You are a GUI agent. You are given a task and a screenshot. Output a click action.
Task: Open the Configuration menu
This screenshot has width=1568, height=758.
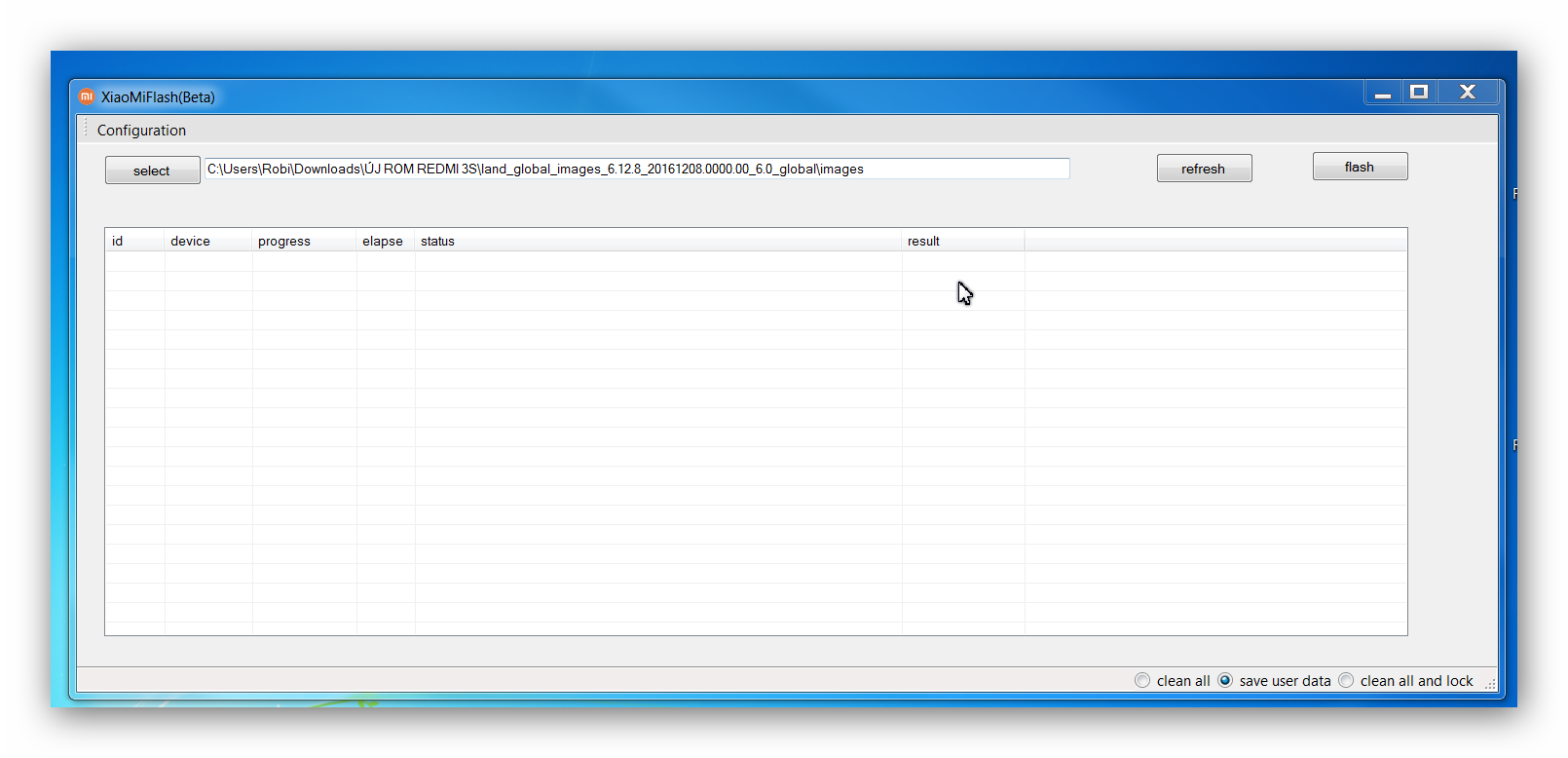point(141,131)
